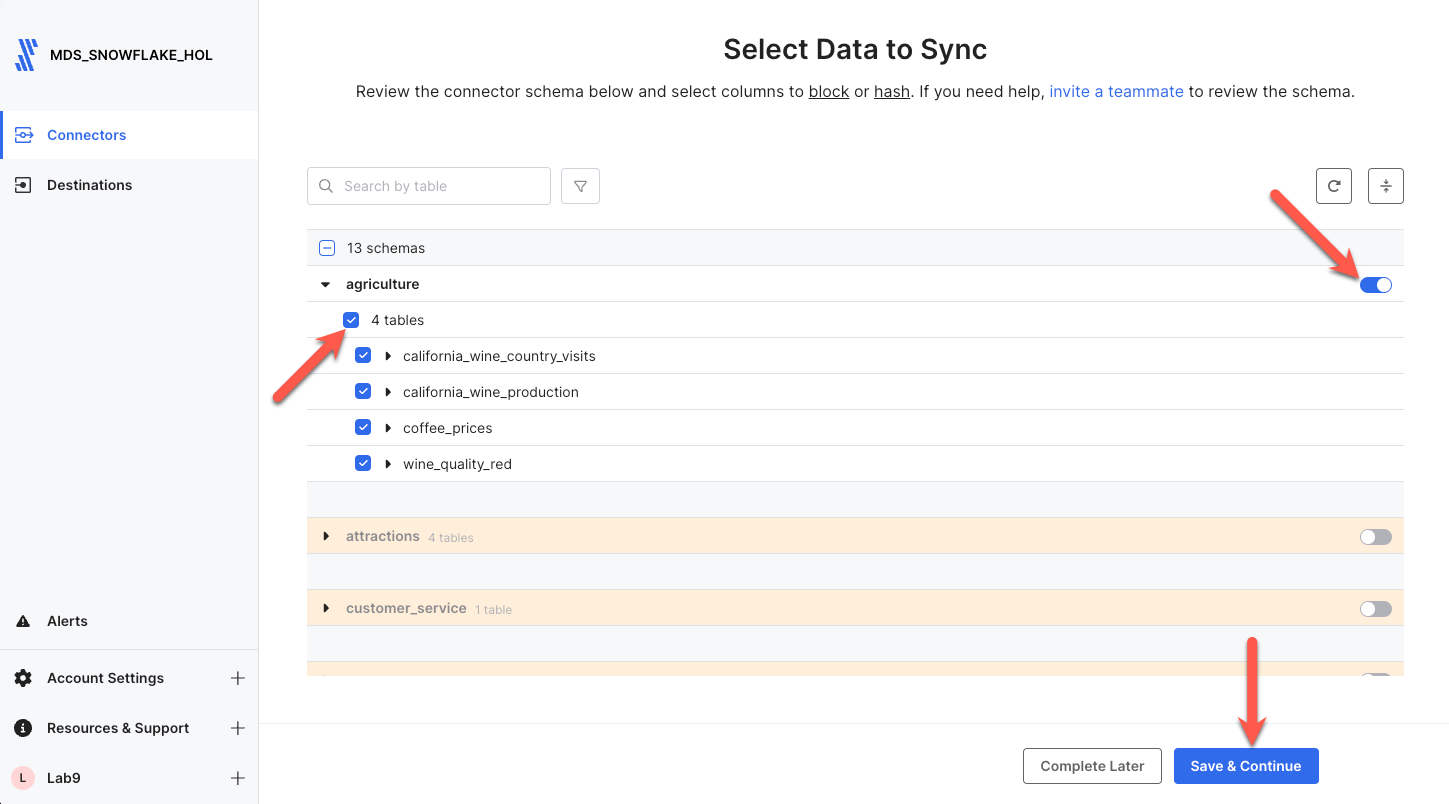Uncheck the 4 tables checkbox
1449x804 pixels.
pyautogui.click(x=351, y=320)
